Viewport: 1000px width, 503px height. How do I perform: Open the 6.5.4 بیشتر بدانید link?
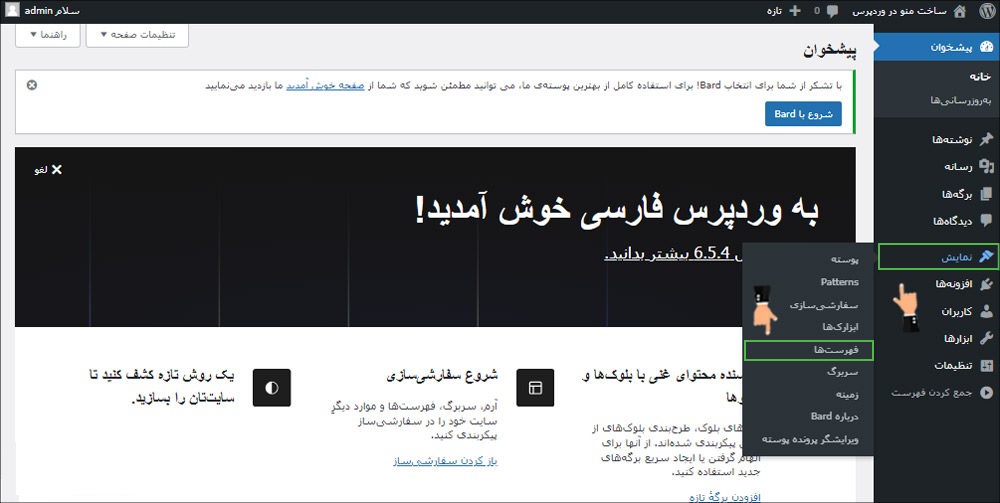673,253
